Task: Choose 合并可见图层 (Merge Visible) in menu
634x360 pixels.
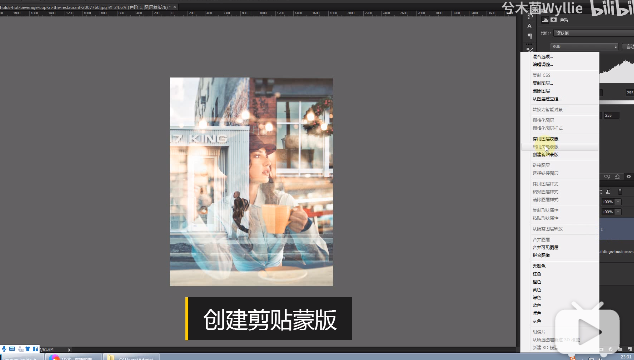Action: tap(545, 247)
